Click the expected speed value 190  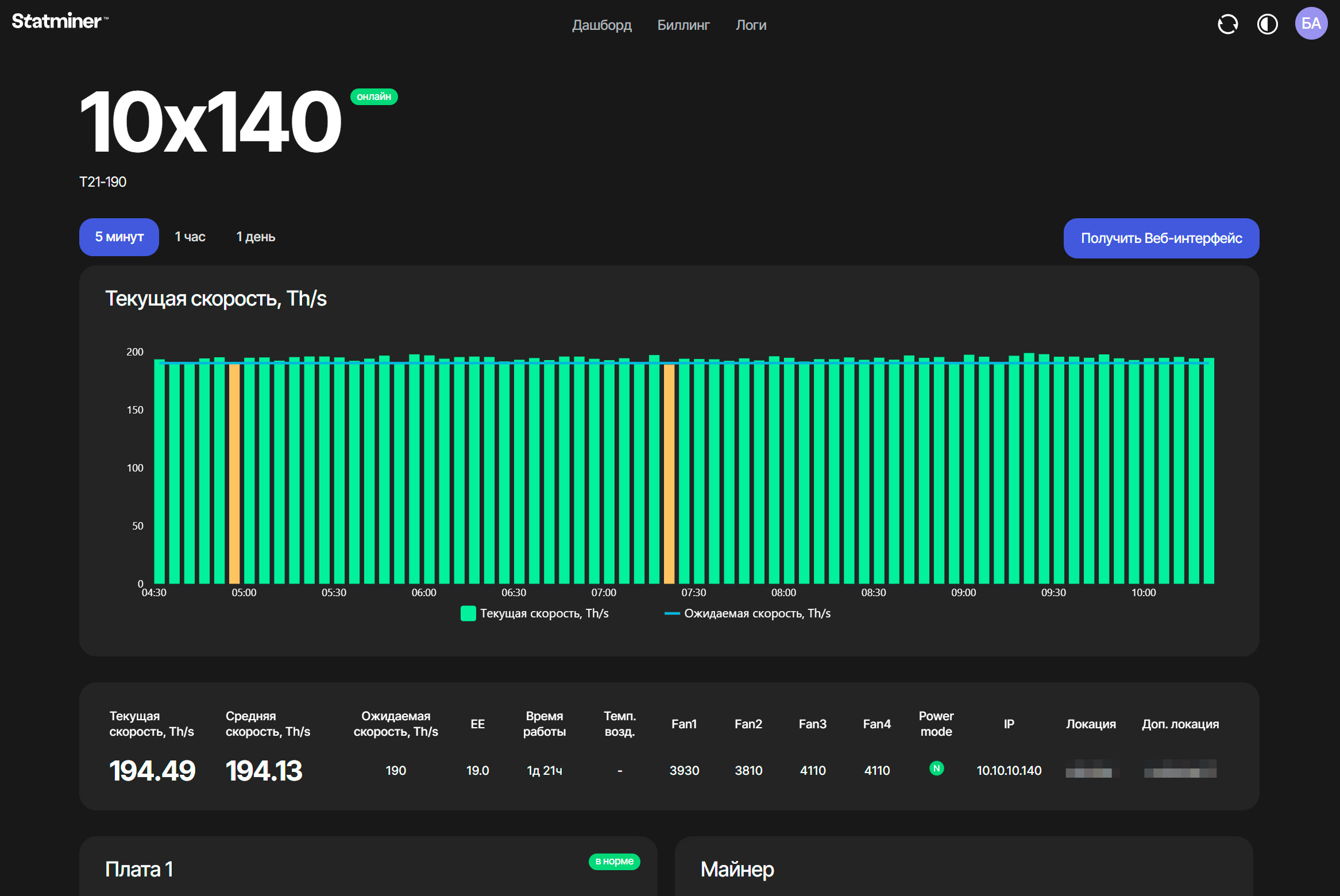(x=396, y=770)
